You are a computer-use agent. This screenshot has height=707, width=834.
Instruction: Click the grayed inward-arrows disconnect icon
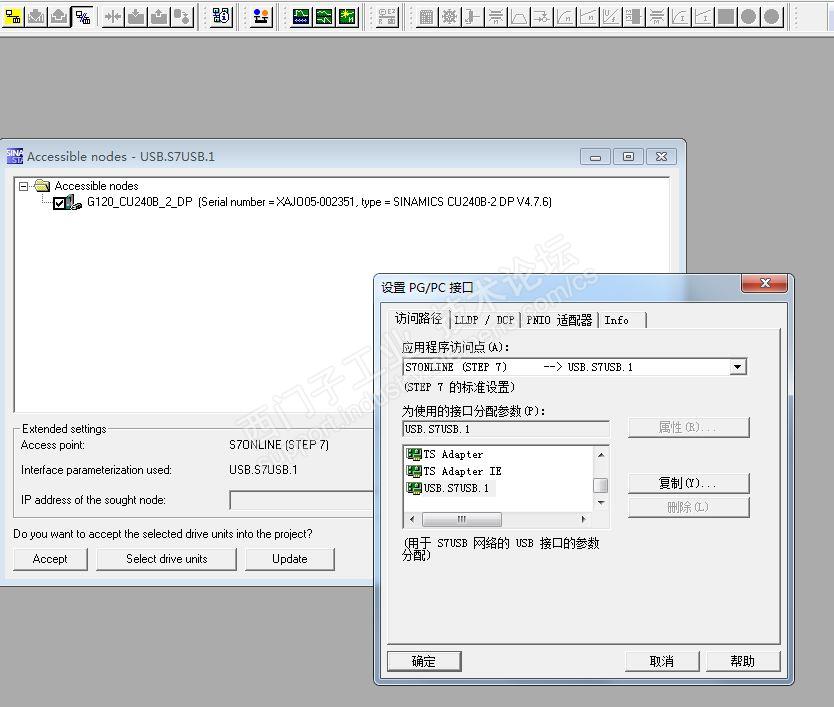click(x=113, y=17)
